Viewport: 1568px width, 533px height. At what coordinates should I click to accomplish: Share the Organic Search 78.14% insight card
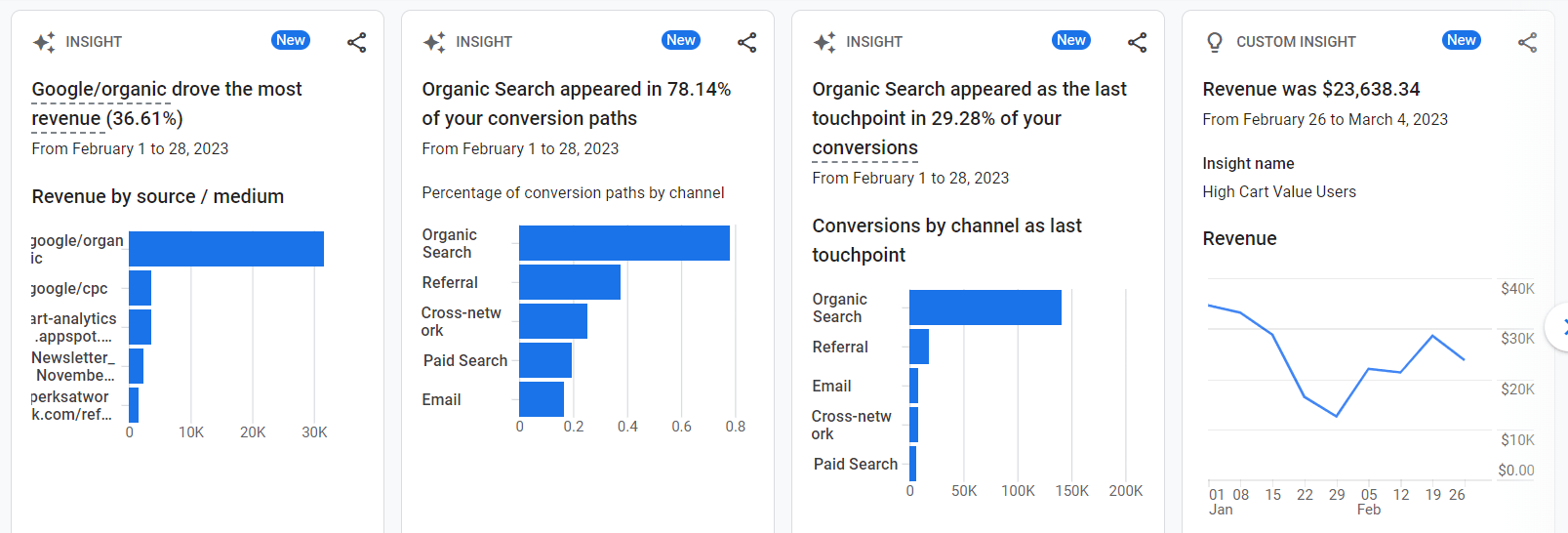coord(747,42)
